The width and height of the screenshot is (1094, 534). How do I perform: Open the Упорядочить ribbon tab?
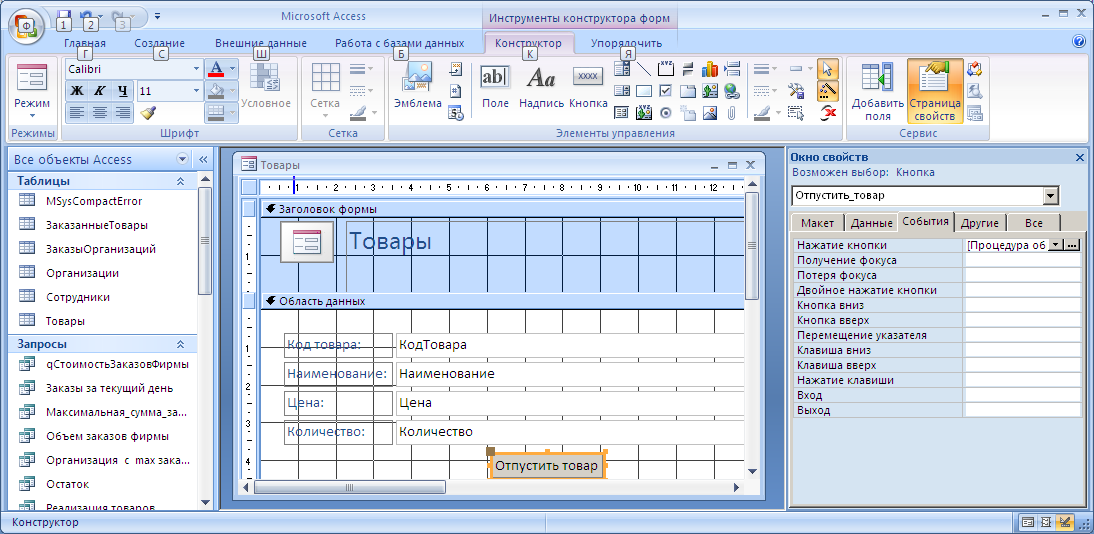point(627,43)
